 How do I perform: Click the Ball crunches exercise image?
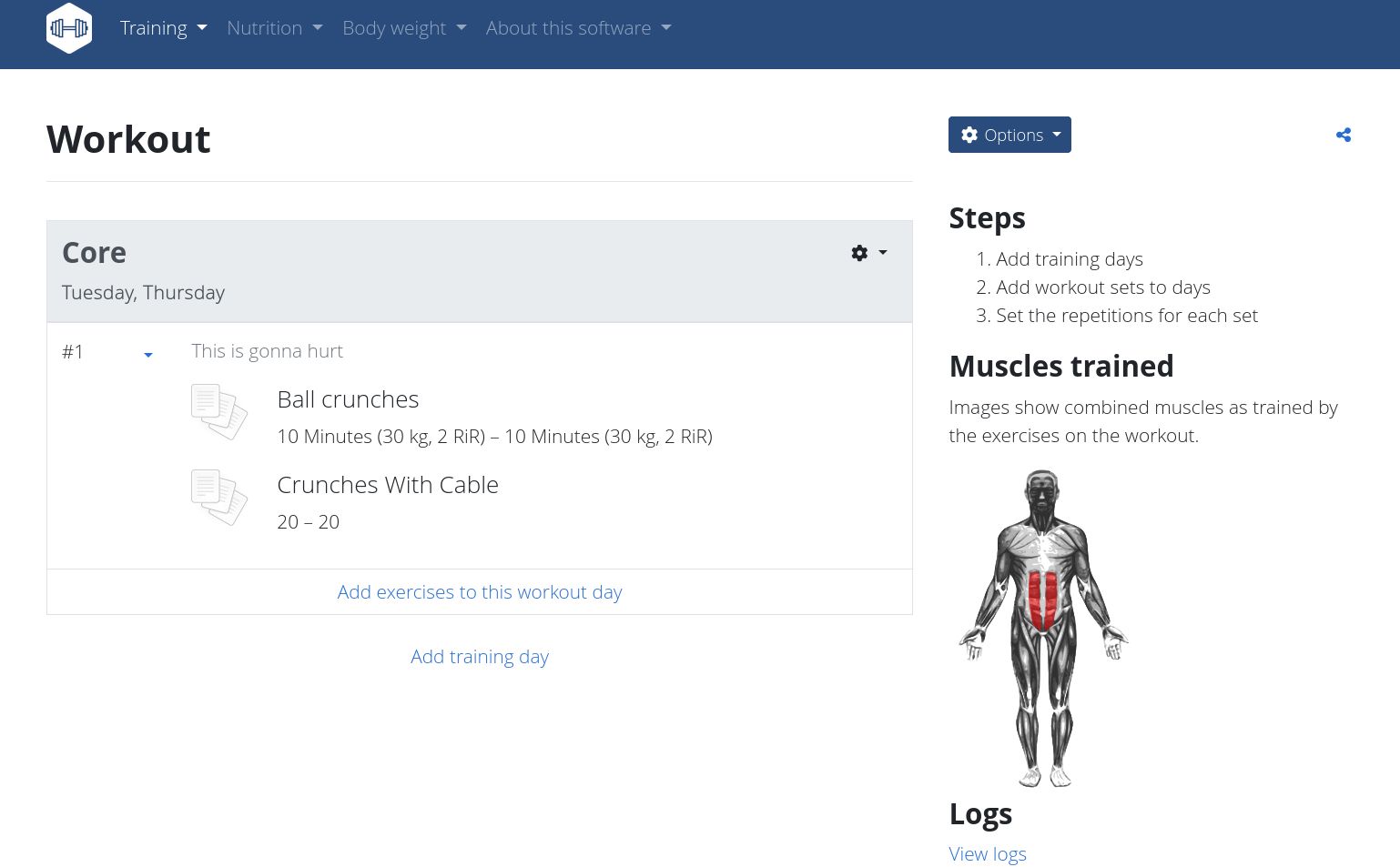[x=219, y=412]
